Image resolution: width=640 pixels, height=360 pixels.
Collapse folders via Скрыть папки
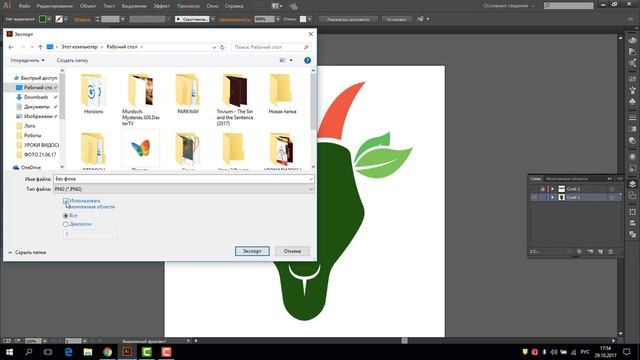click(27, 253)
